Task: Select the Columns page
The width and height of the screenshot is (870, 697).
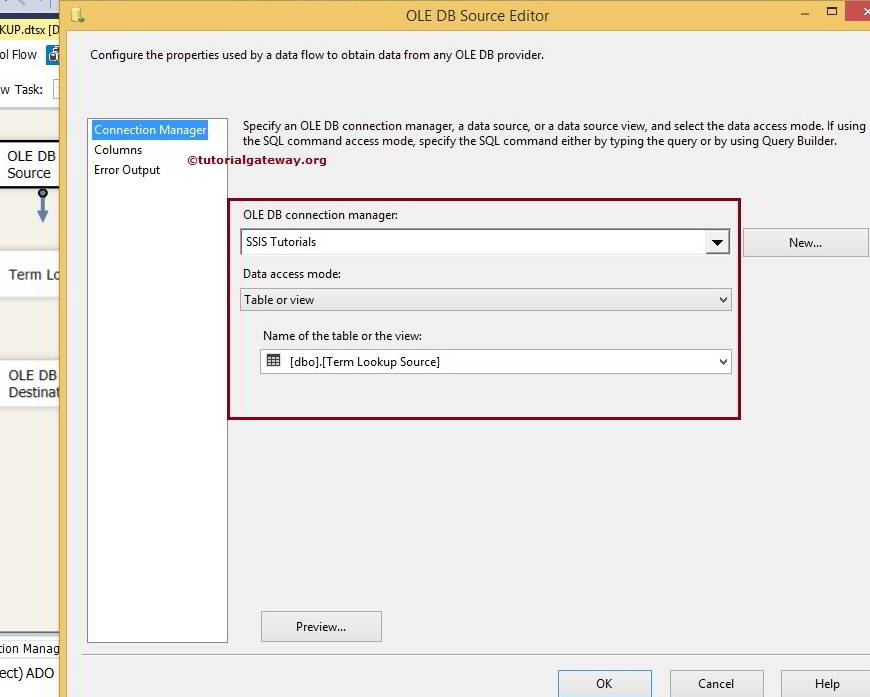Action: click(117, 148)
